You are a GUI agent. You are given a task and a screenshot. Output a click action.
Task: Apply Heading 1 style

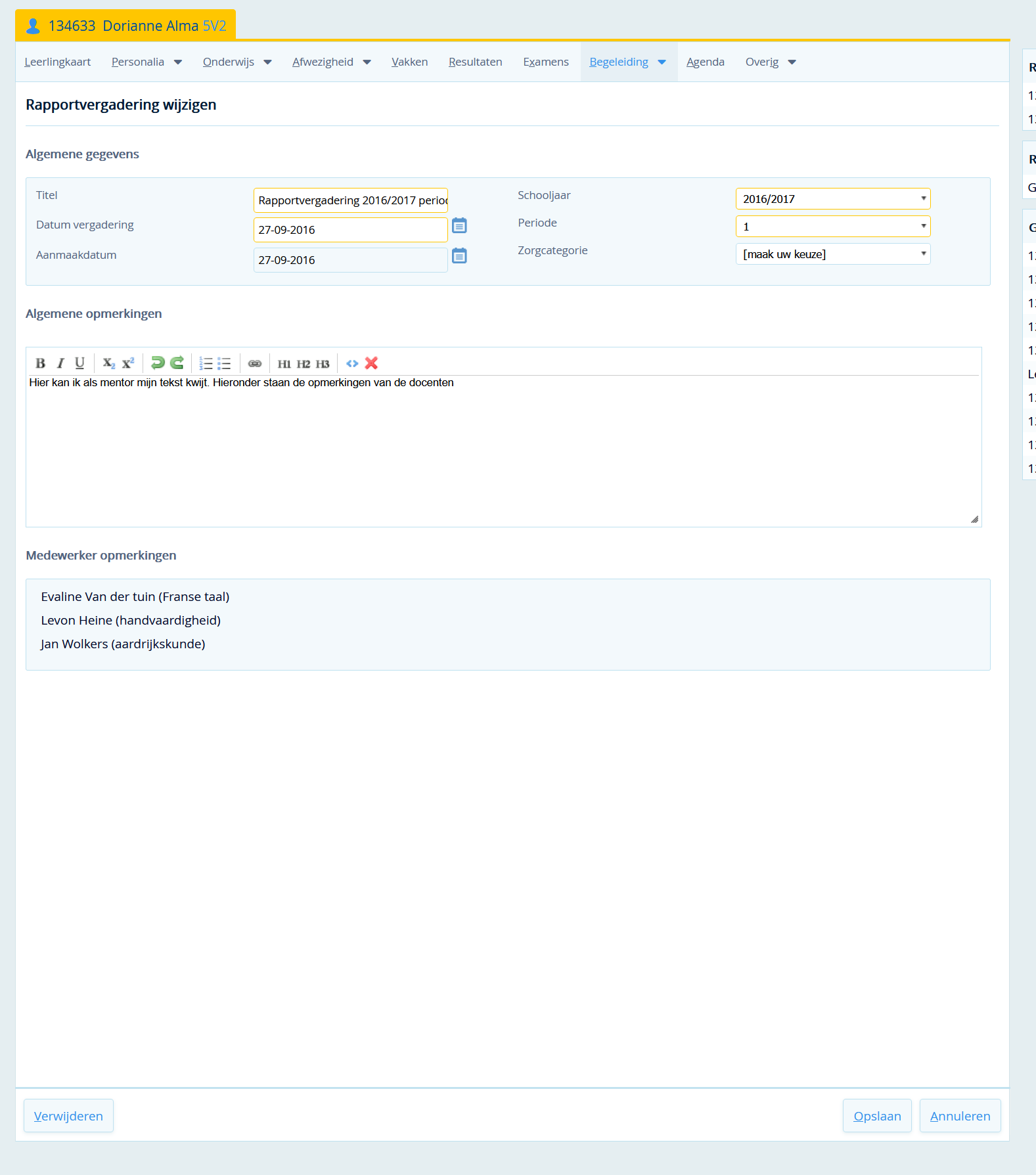[284, 364]
